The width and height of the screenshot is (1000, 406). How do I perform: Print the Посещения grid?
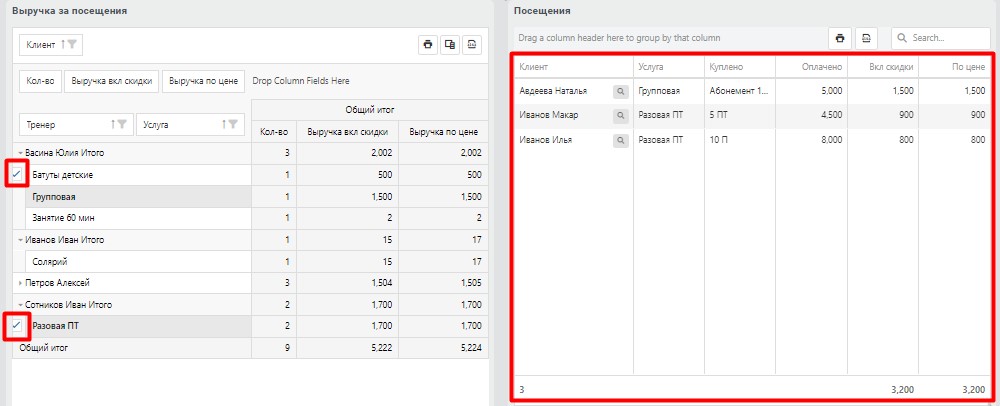840,38
